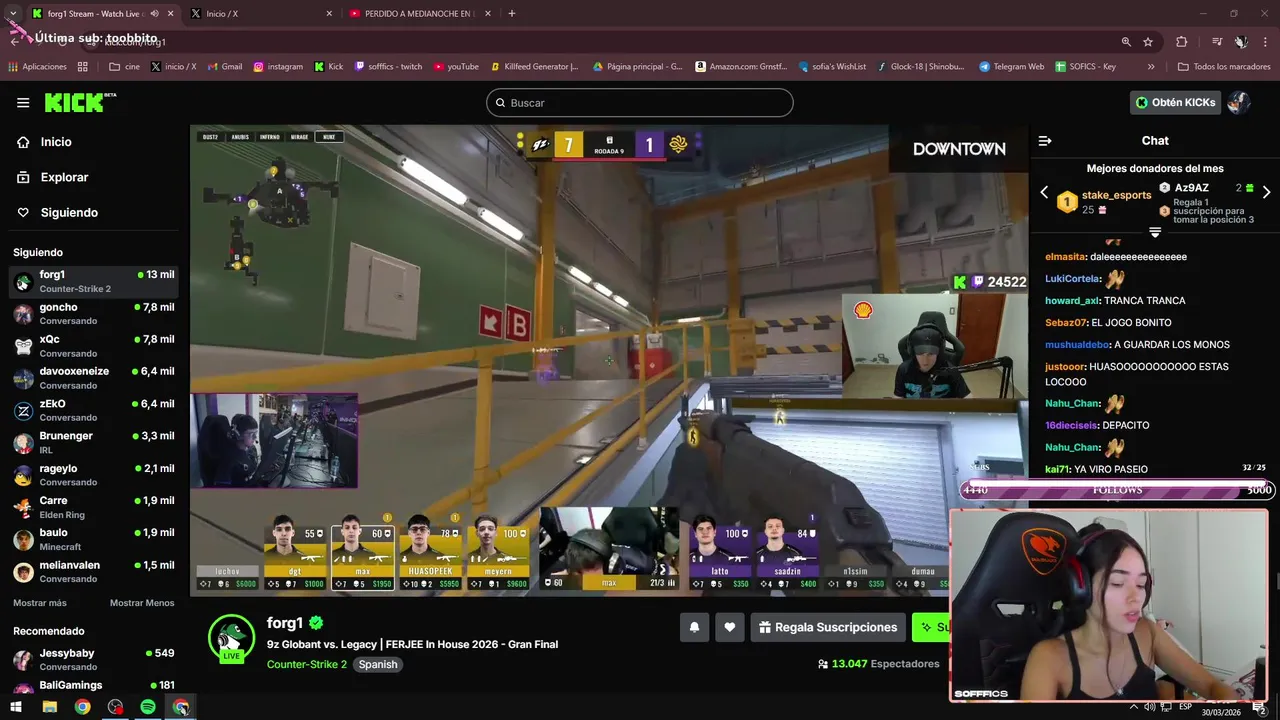Click Regala Suscripciones button

pos(828,627)
